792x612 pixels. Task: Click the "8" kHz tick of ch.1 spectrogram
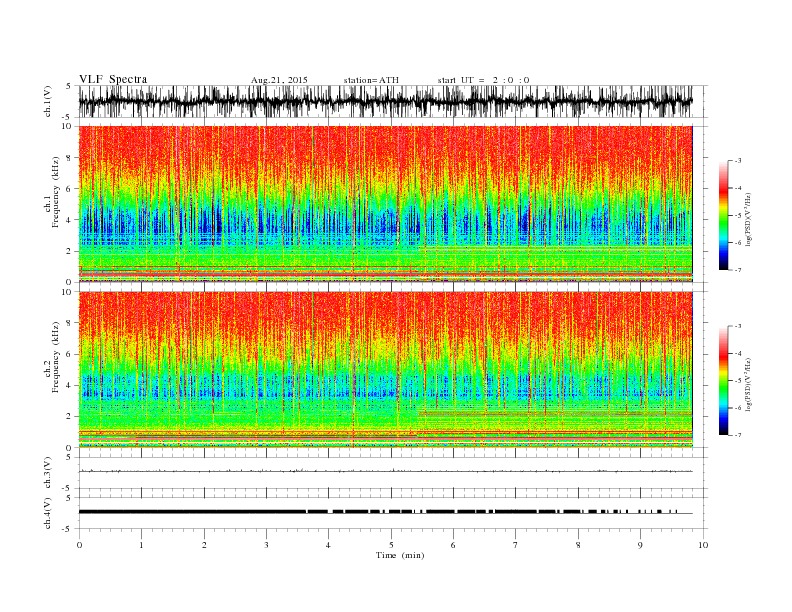tap(70, 158)
